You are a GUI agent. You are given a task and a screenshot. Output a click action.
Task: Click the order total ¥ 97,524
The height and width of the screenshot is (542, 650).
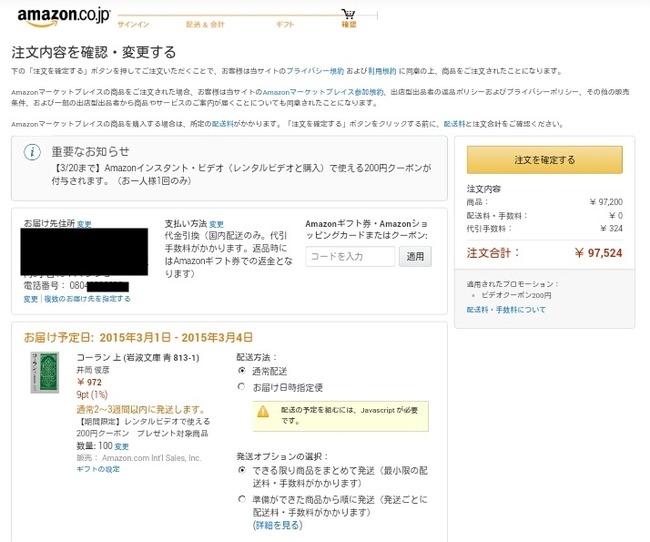pyautogui.click(x=598, y=253)
